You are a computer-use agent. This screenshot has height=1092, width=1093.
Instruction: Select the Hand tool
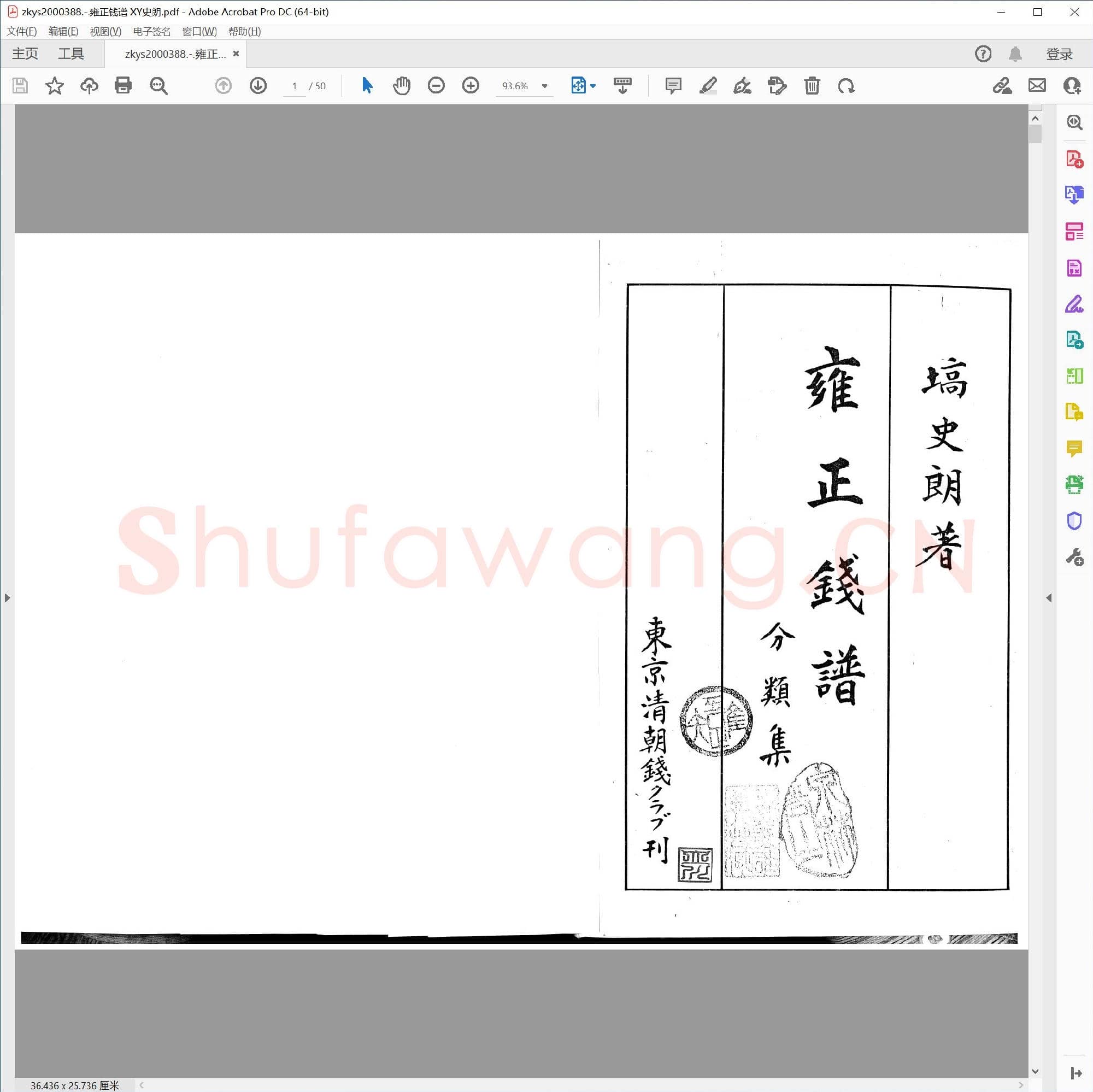pos(402,85)
